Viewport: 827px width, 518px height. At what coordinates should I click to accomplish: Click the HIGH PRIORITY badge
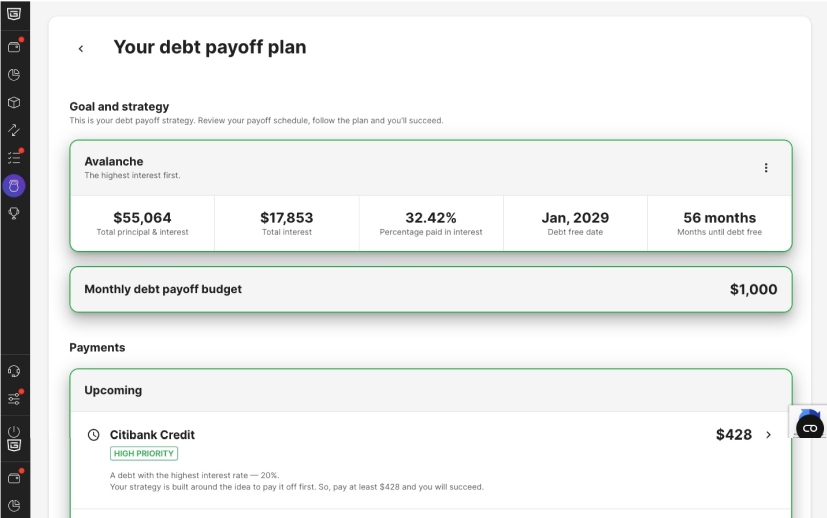pyautogui.click(x=144, y=454)
